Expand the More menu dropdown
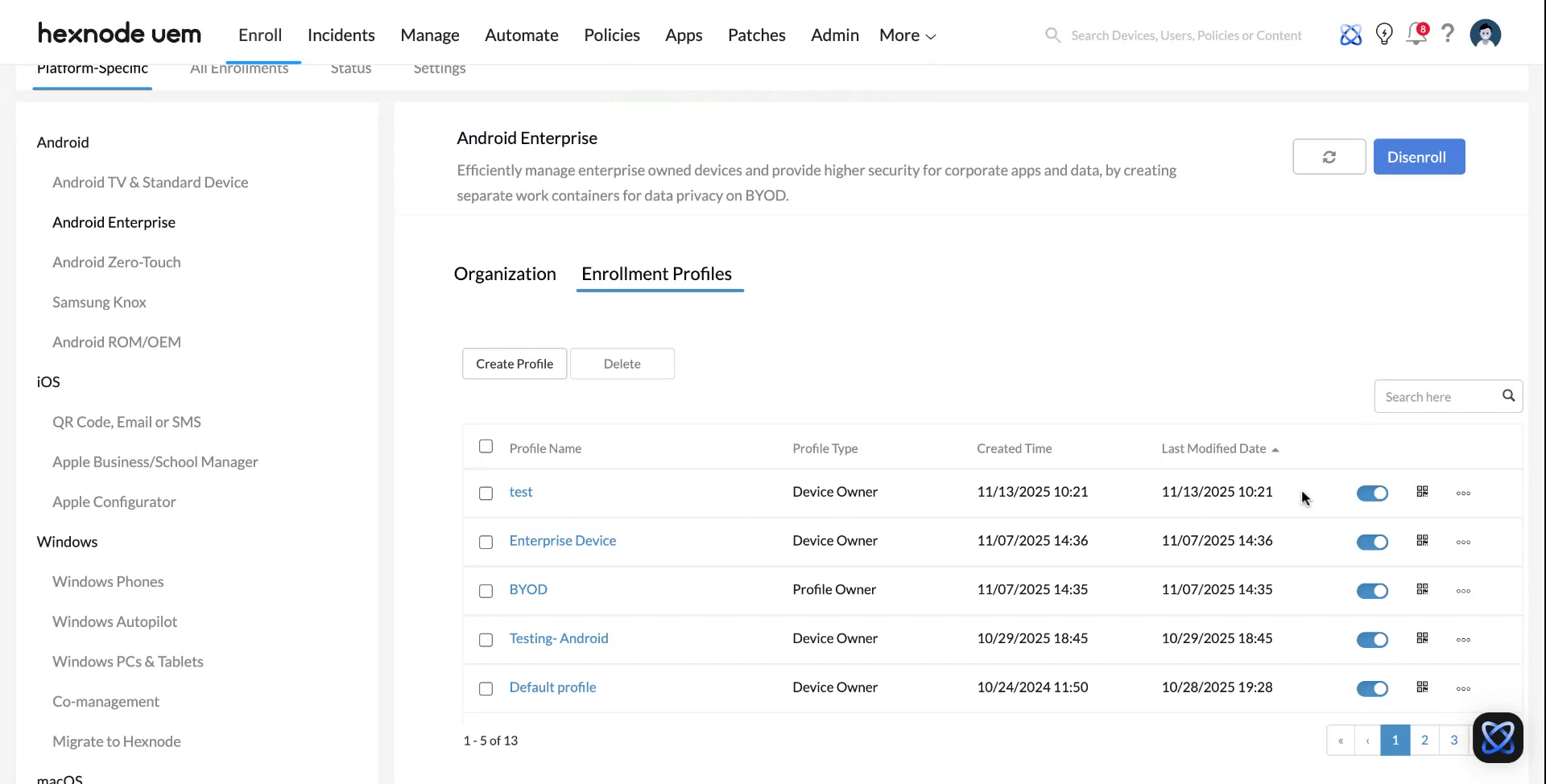 907,35
